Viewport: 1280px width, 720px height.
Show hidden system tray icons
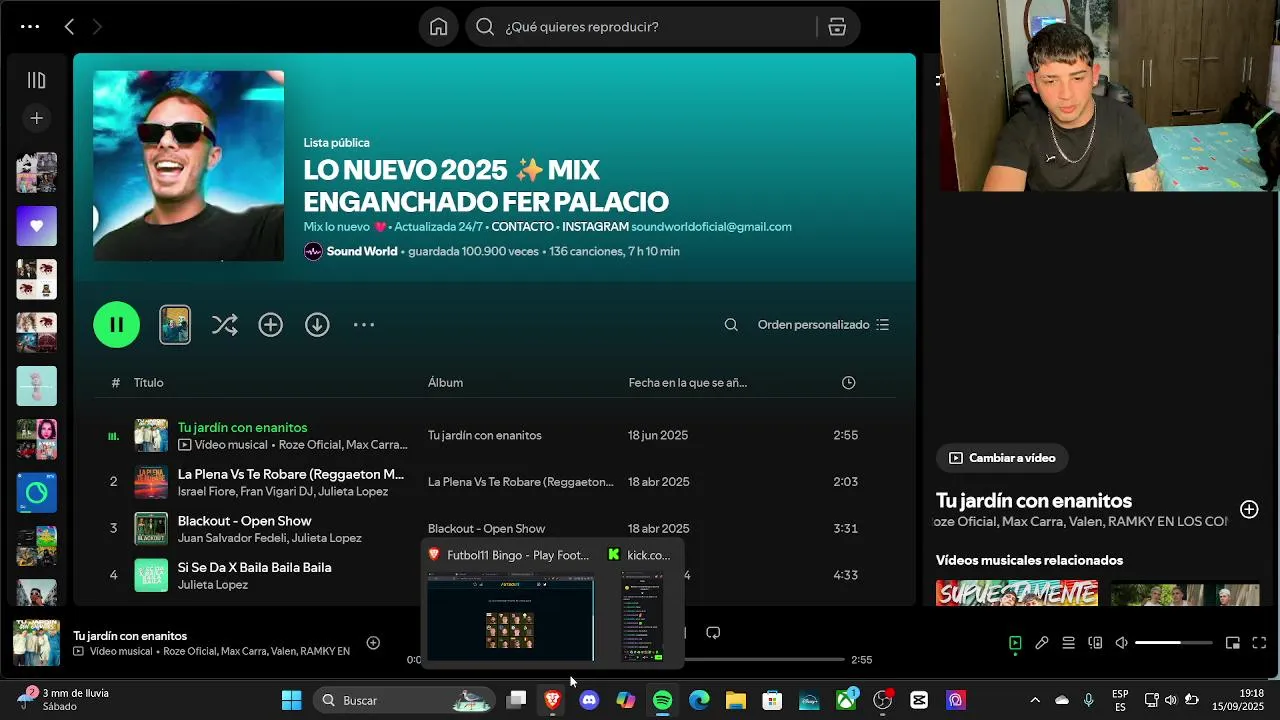tap(1034, 700)
